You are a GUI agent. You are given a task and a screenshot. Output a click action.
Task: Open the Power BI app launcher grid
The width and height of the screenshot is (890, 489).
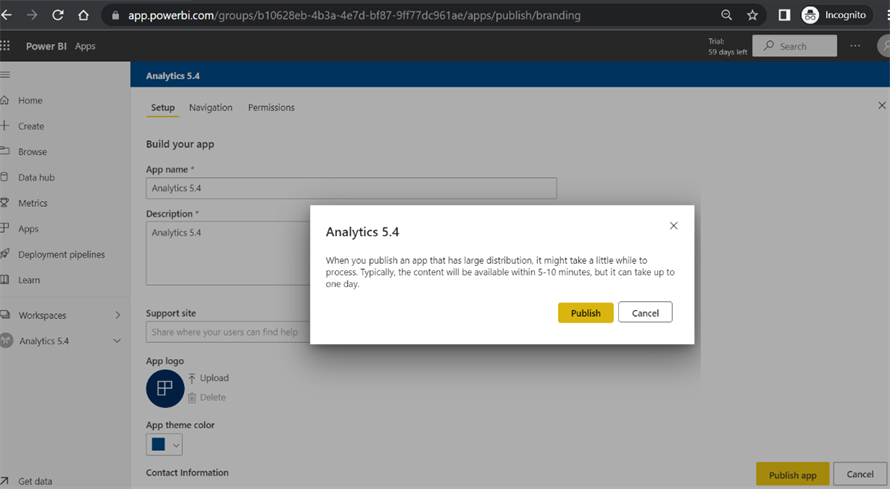(5, 46)
